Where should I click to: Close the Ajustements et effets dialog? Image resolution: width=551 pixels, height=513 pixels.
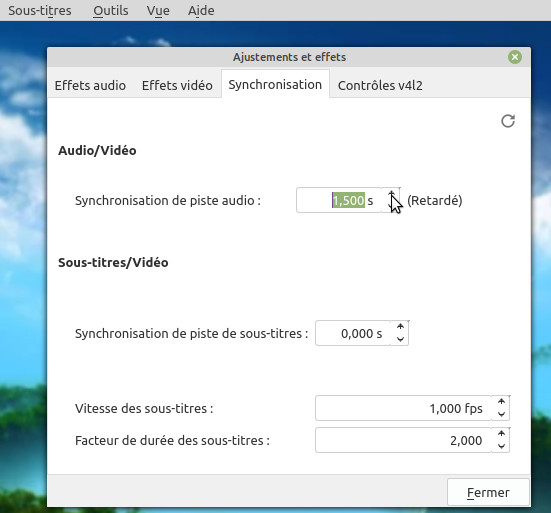tap(514, 57)
